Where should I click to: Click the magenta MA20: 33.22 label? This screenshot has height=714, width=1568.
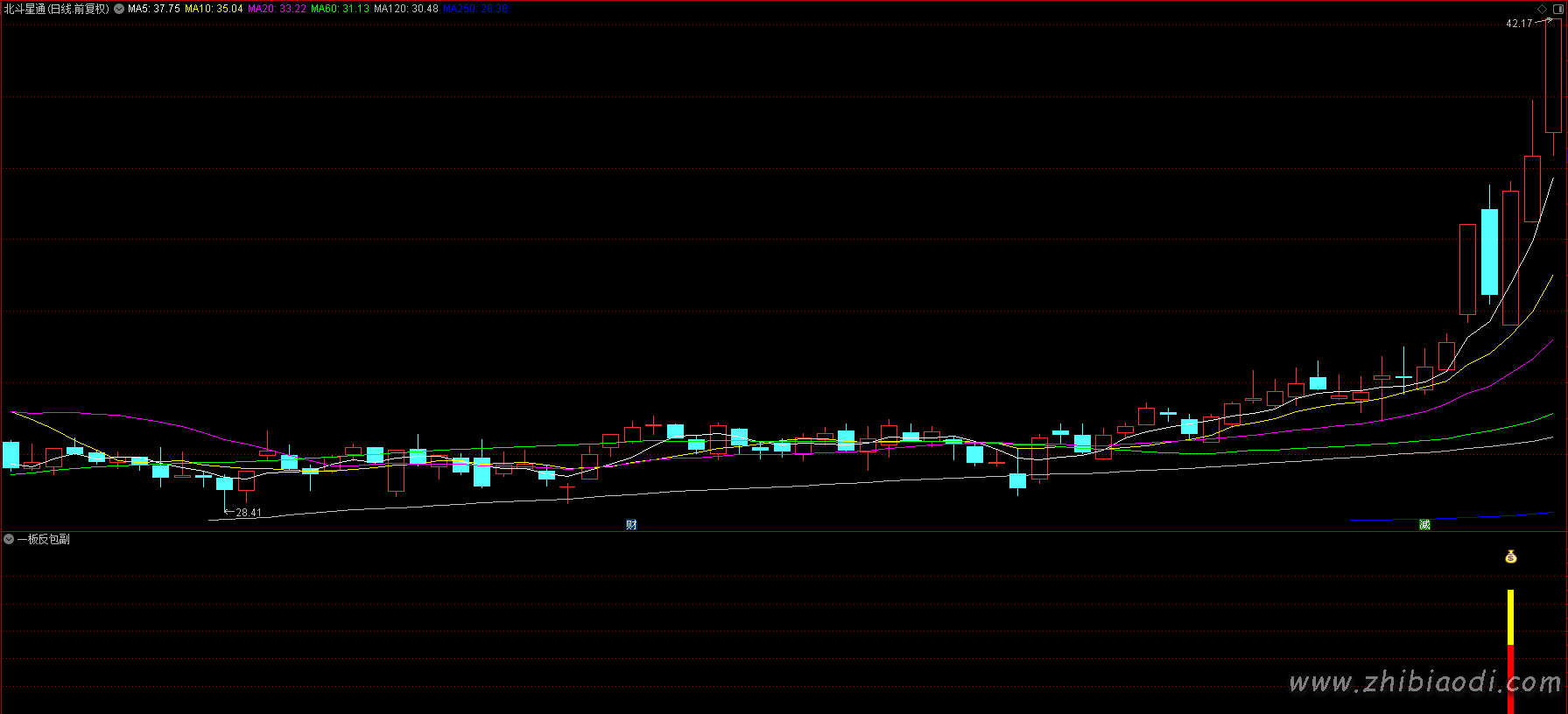(x=277, y=9)
